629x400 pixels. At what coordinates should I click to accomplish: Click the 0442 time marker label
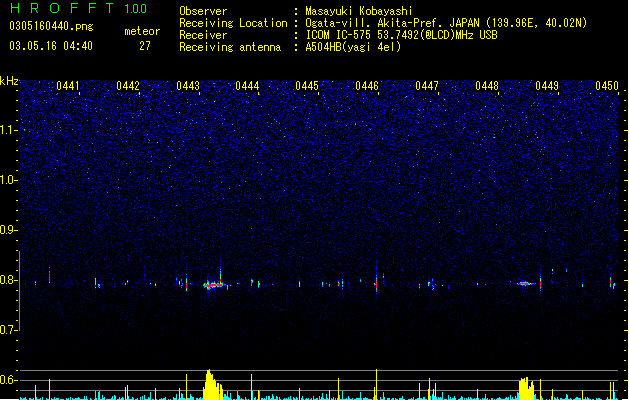(x=128, y=86)
